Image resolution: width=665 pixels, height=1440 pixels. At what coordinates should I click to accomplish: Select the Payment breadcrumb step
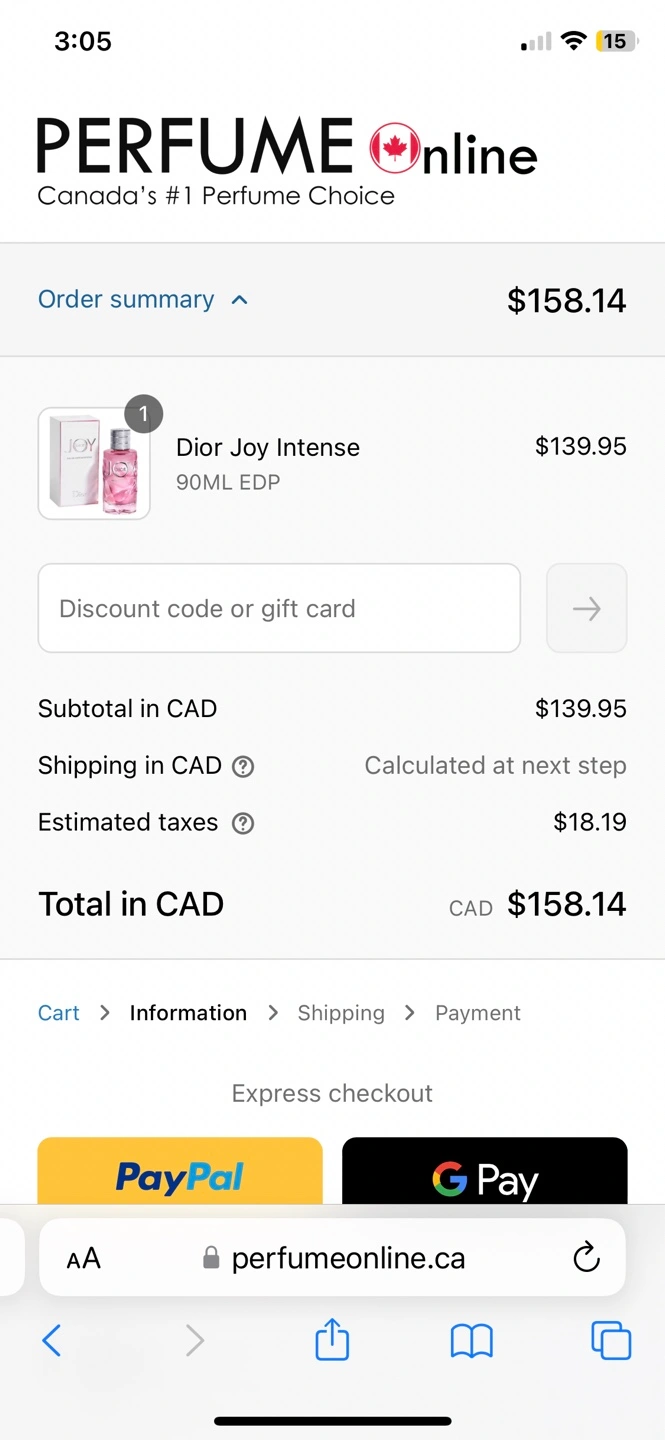coord(478,1013)
